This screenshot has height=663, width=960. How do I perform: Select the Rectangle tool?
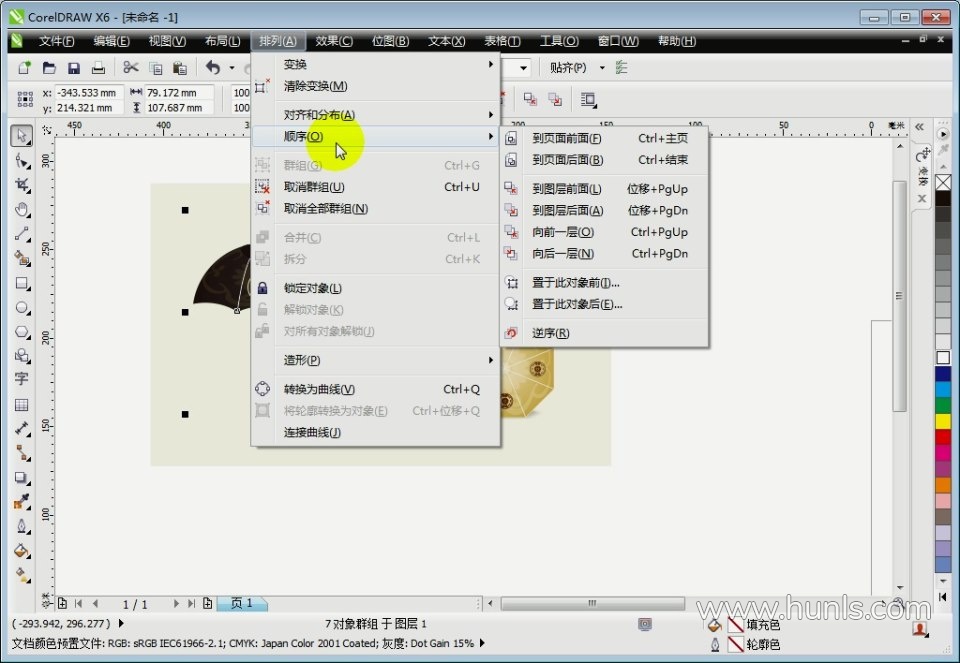(22, 283)
